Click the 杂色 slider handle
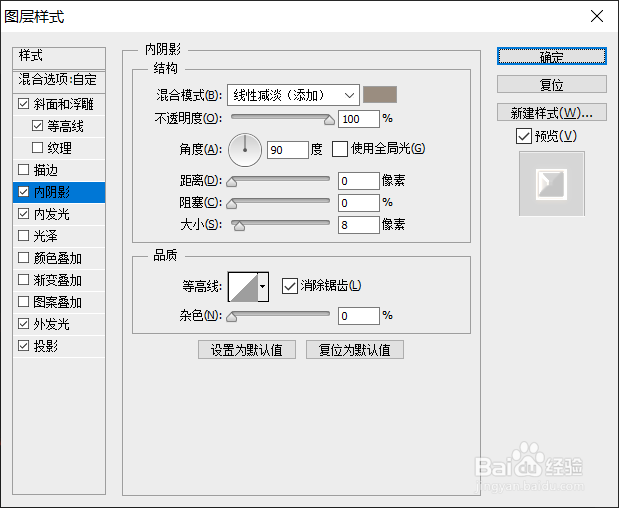This screenshot has height=508, width=619. pyautogui.click(x=232, y=317)
